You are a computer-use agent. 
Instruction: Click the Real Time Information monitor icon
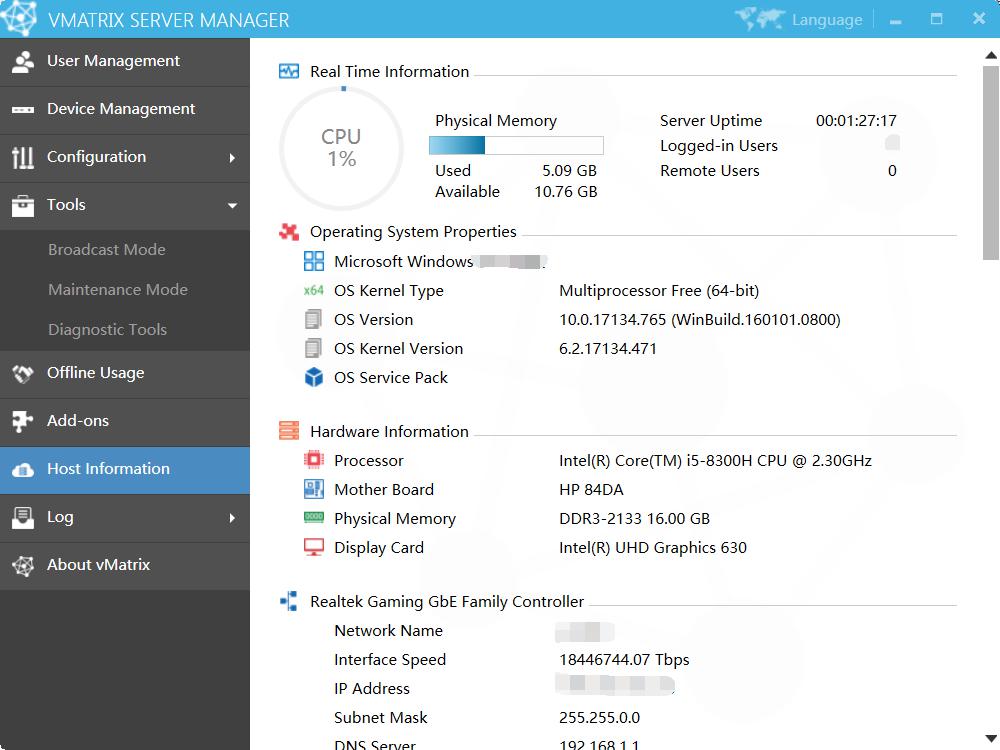[x=289, y=71]
